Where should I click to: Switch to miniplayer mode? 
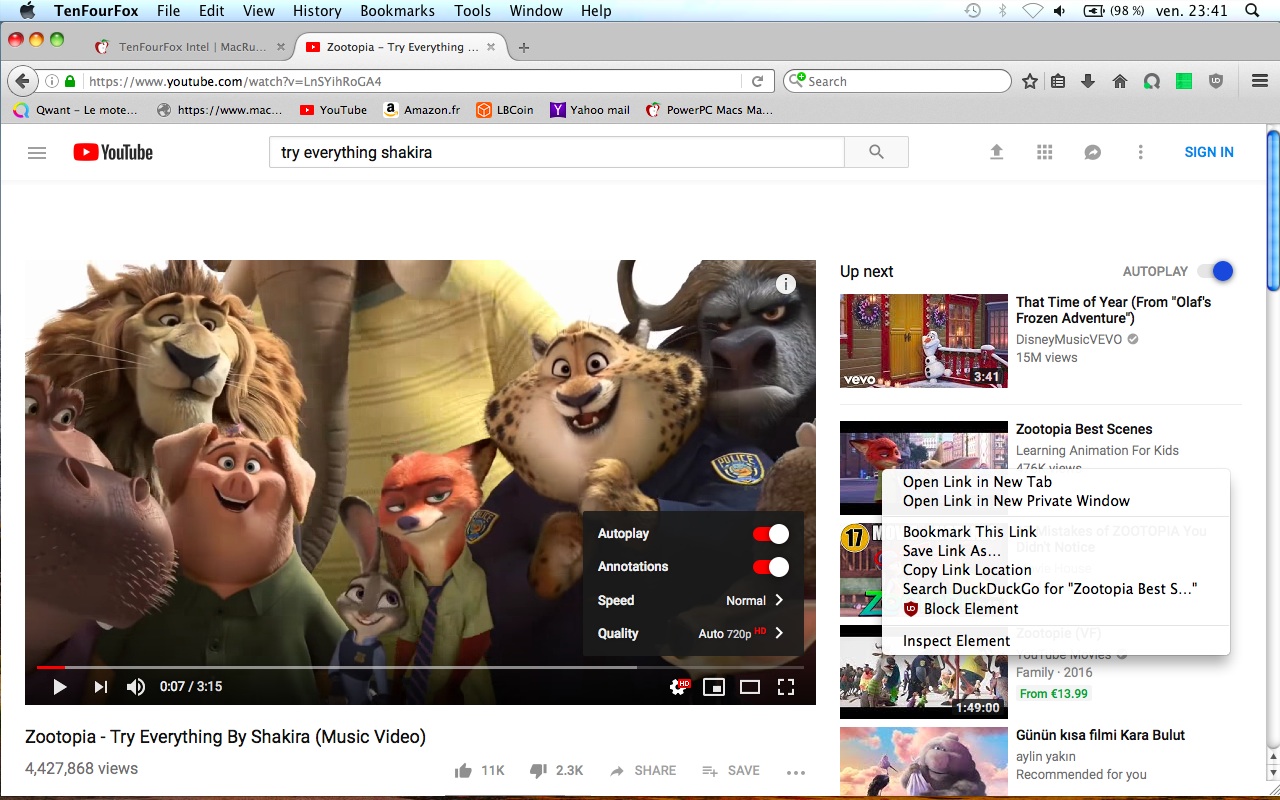pyautogui.click(x=713, y=687)
